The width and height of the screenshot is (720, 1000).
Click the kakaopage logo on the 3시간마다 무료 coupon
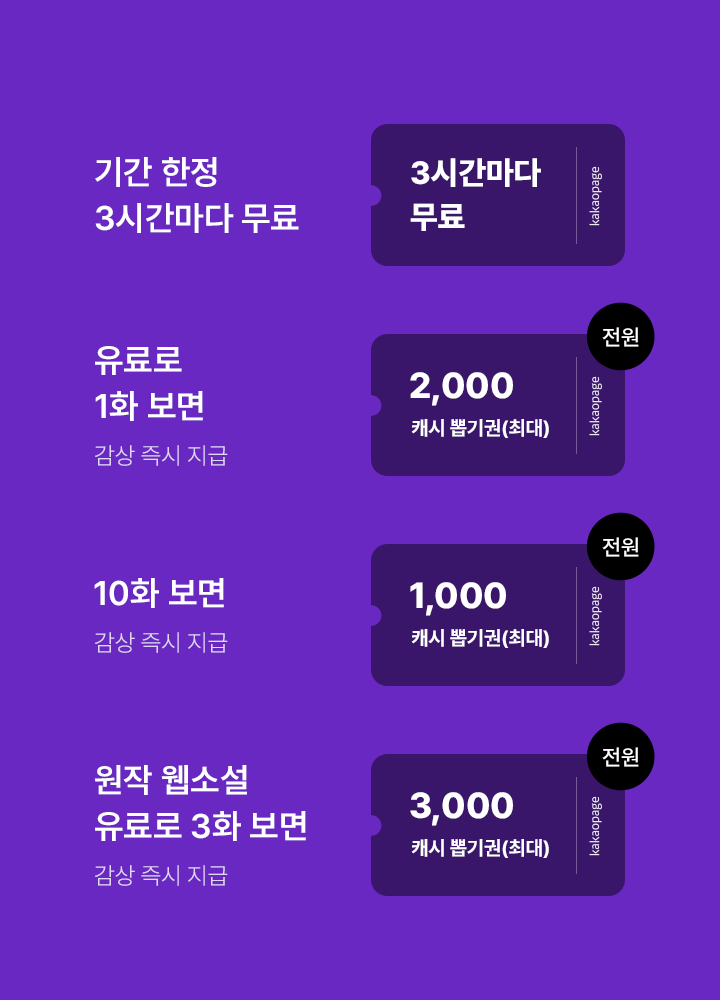click(595, 196)
